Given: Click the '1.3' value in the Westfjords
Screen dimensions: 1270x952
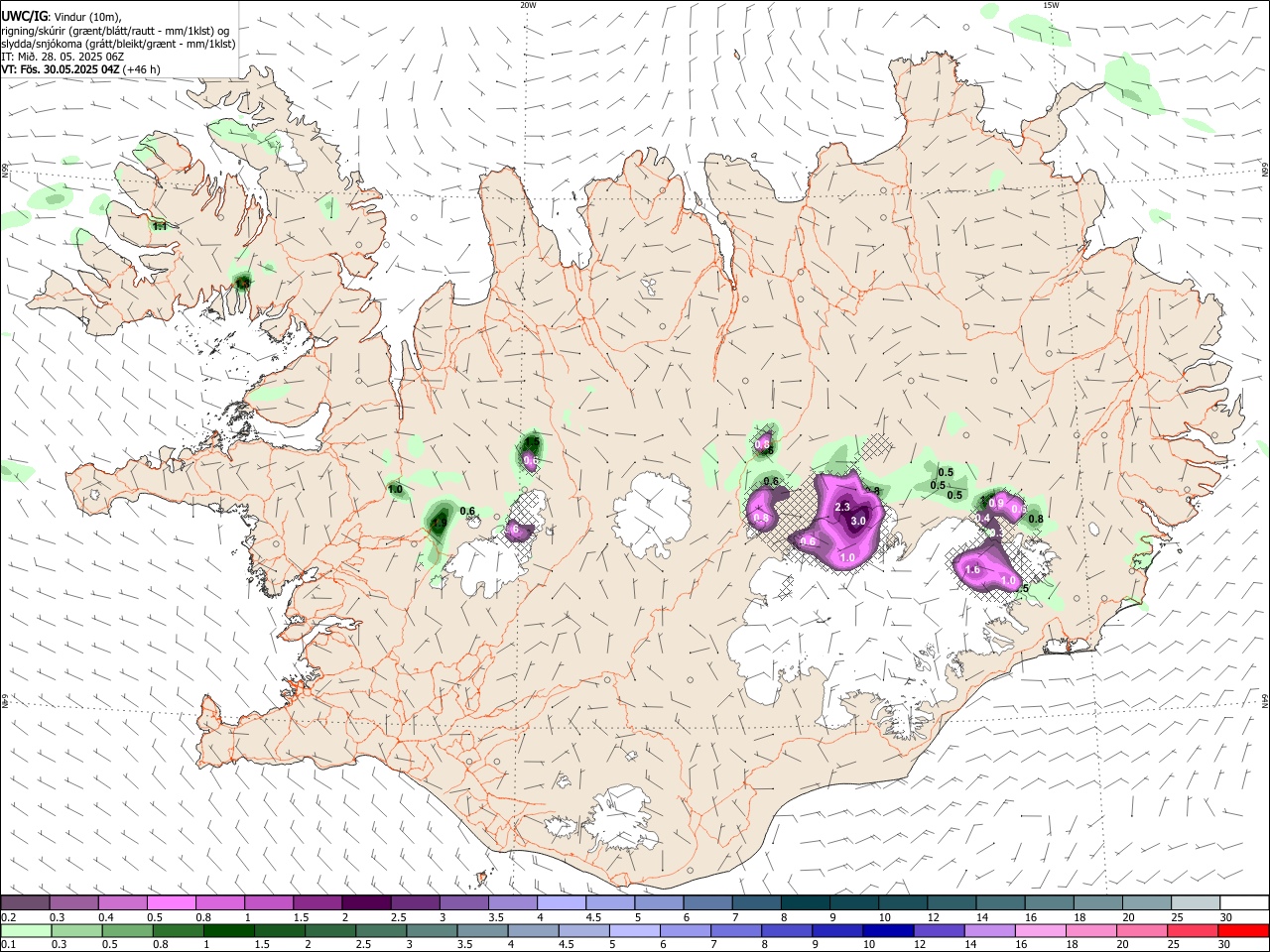Looking at the screenshot, I should [242, 284].
